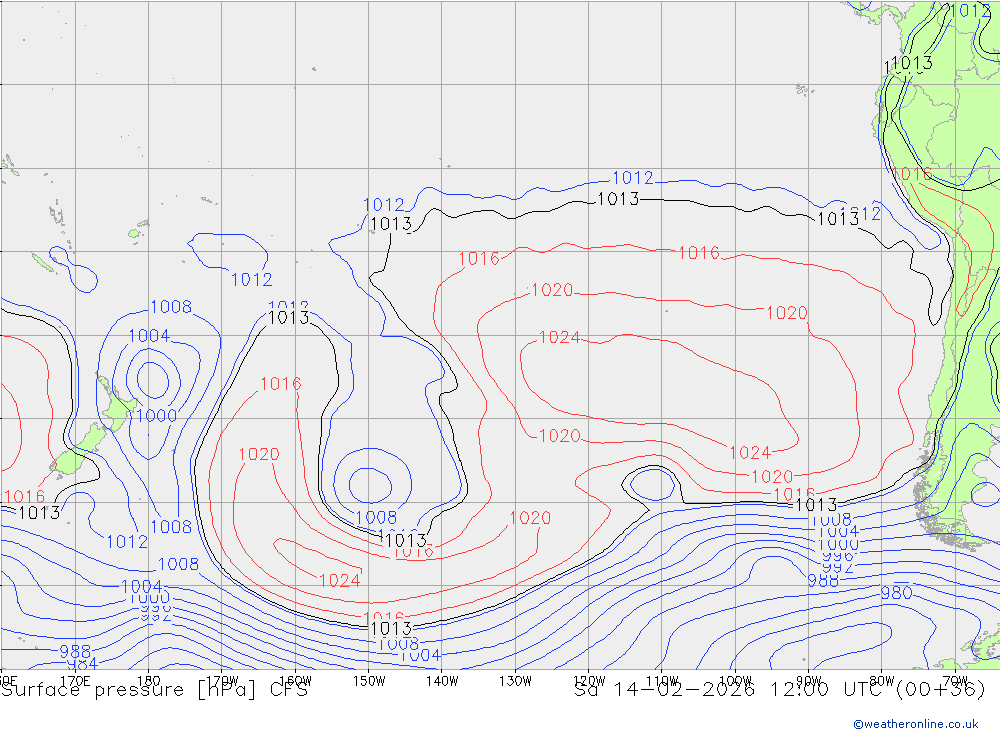Click the low center northeast of New Zealand

152,378
